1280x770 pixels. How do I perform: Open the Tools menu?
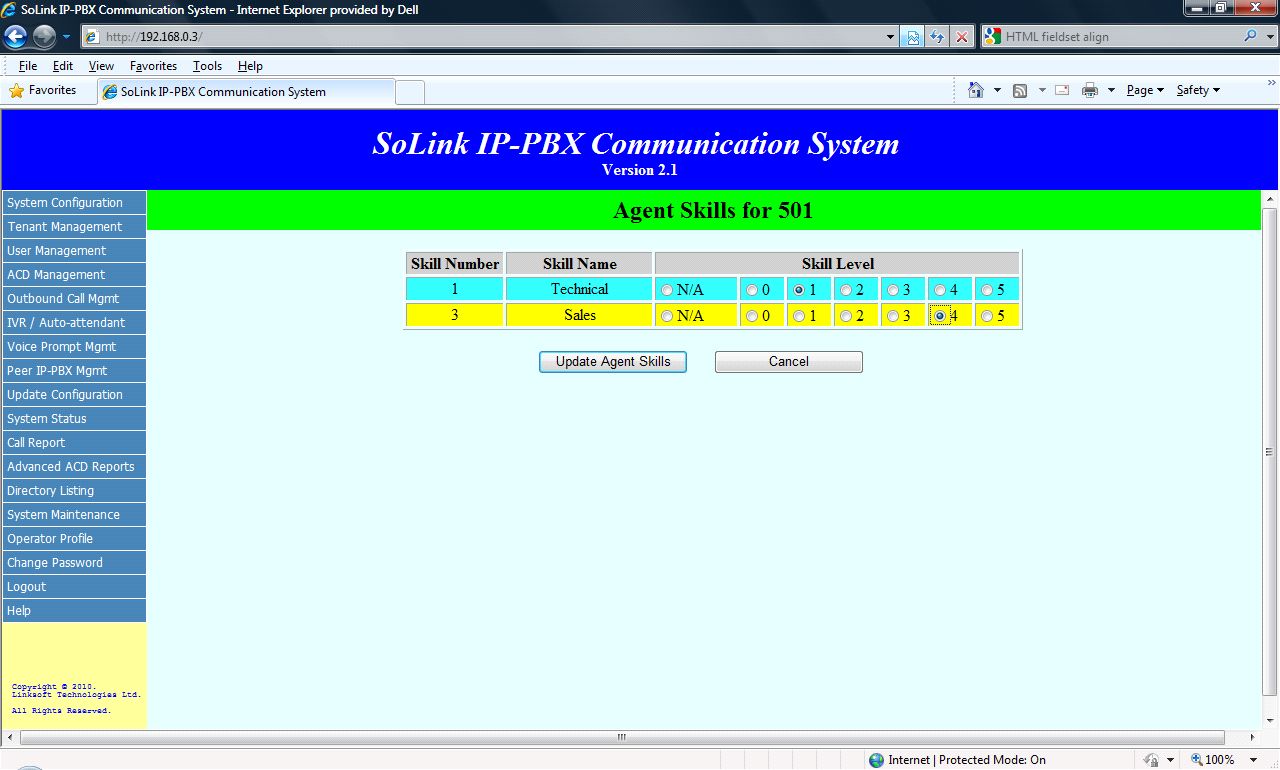[x=207, y=66]
